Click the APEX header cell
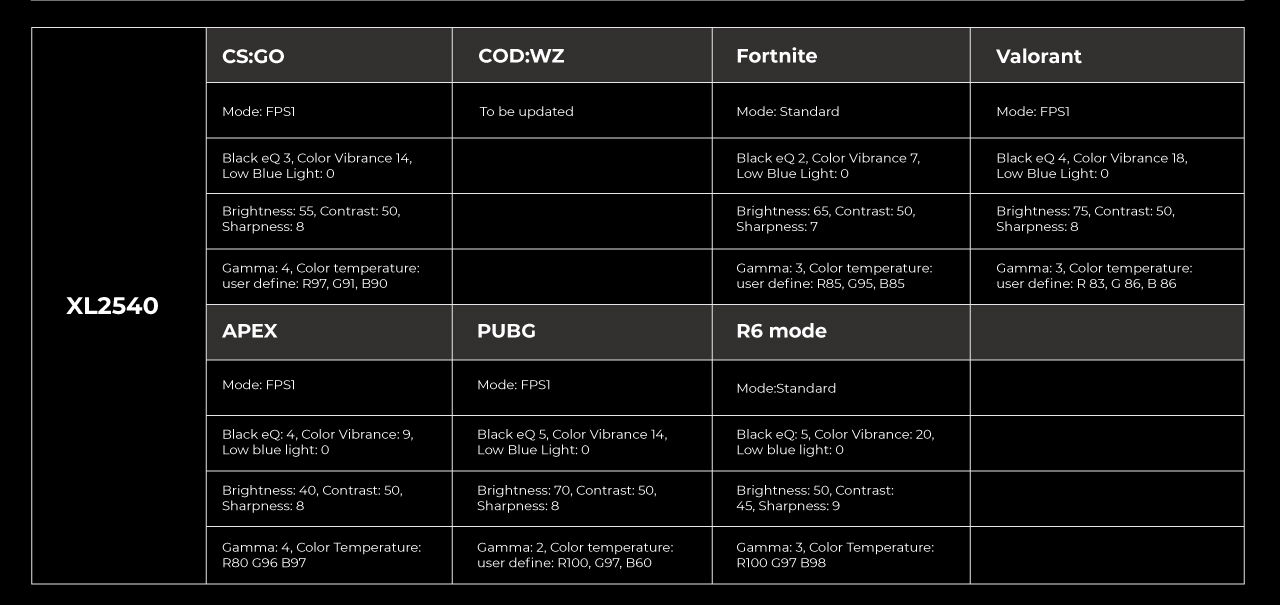The height and width of the screenshot is (605, 1280). 329,332
